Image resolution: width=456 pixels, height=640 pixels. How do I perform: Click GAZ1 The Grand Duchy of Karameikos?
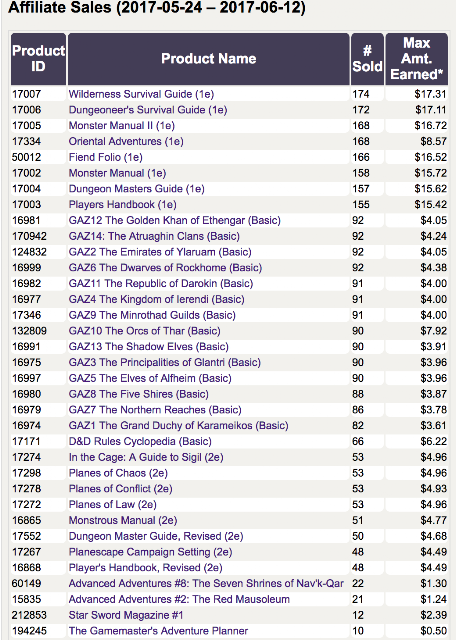[x=178, y=426]
